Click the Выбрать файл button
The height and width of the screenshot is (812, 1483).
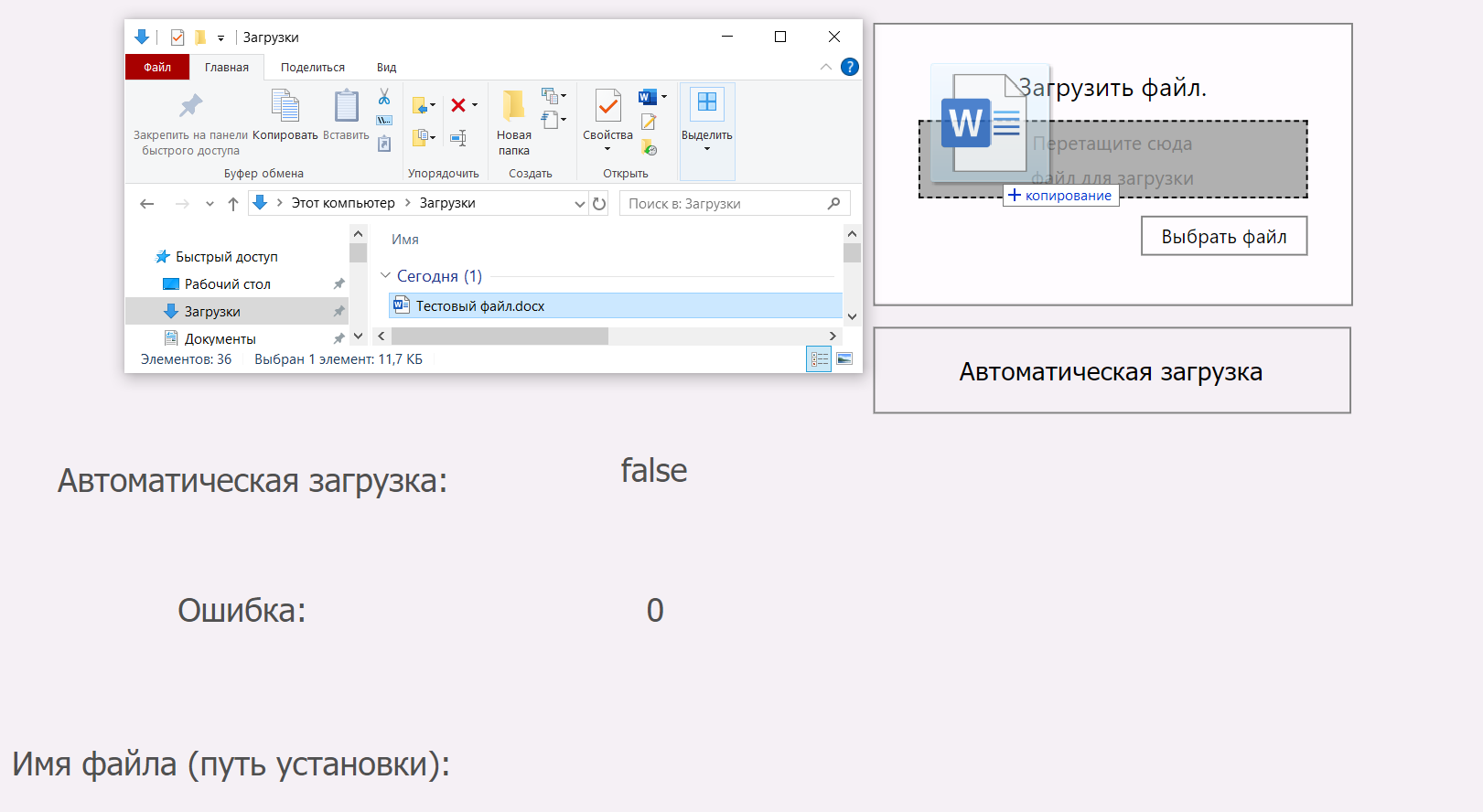[1224, 236]
